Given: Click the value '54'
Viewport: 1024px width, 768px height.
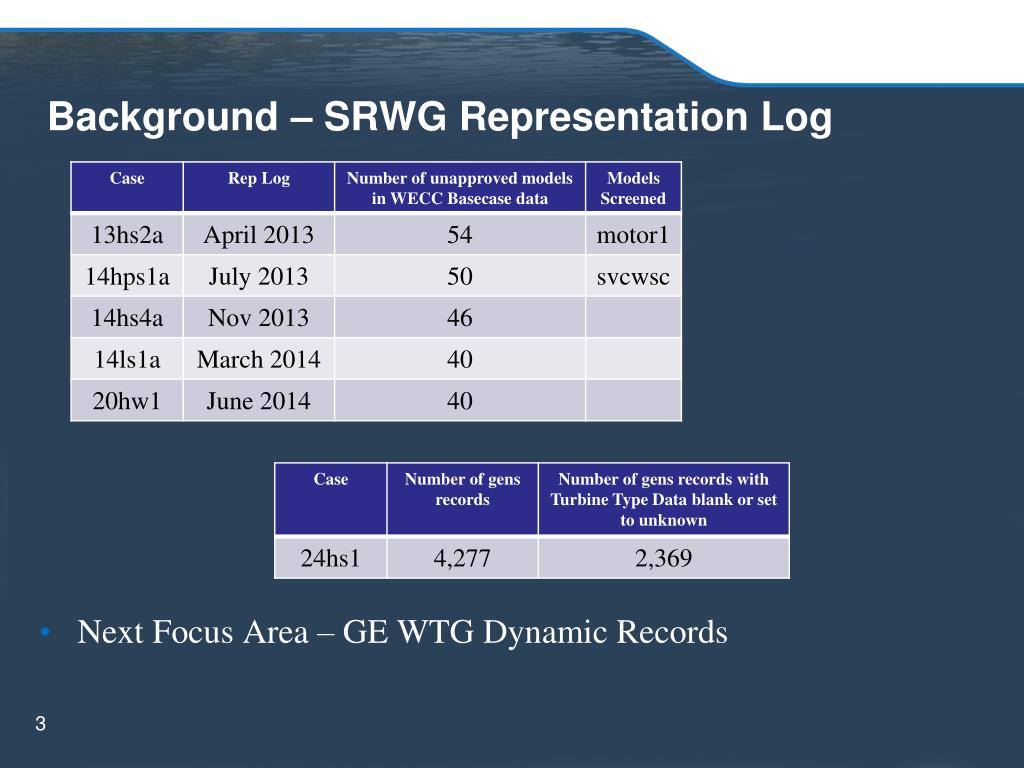Looking at the screenshot, I should [460, 234].
